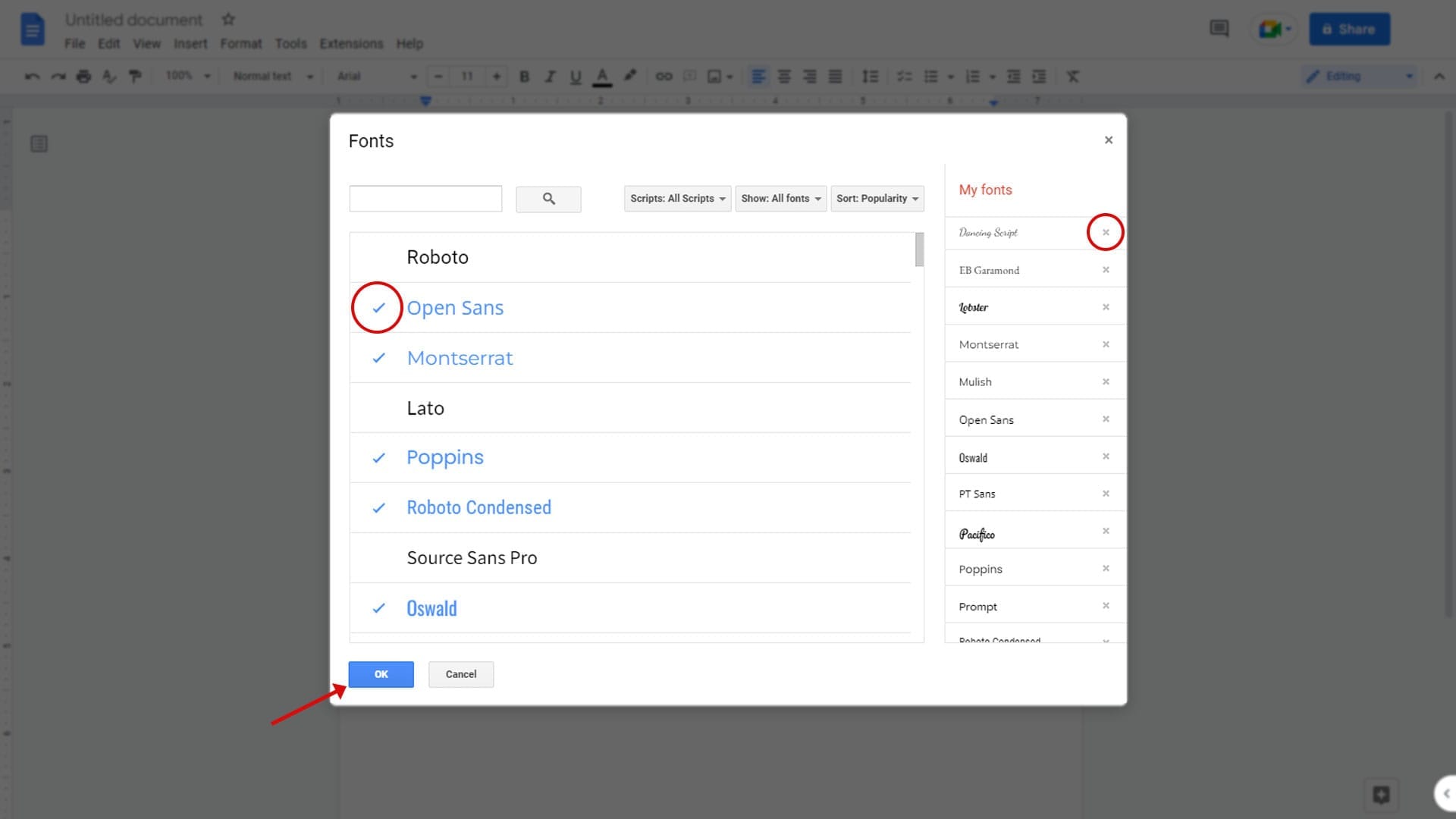
Task: Click the paint format icon
Action: 135,77
